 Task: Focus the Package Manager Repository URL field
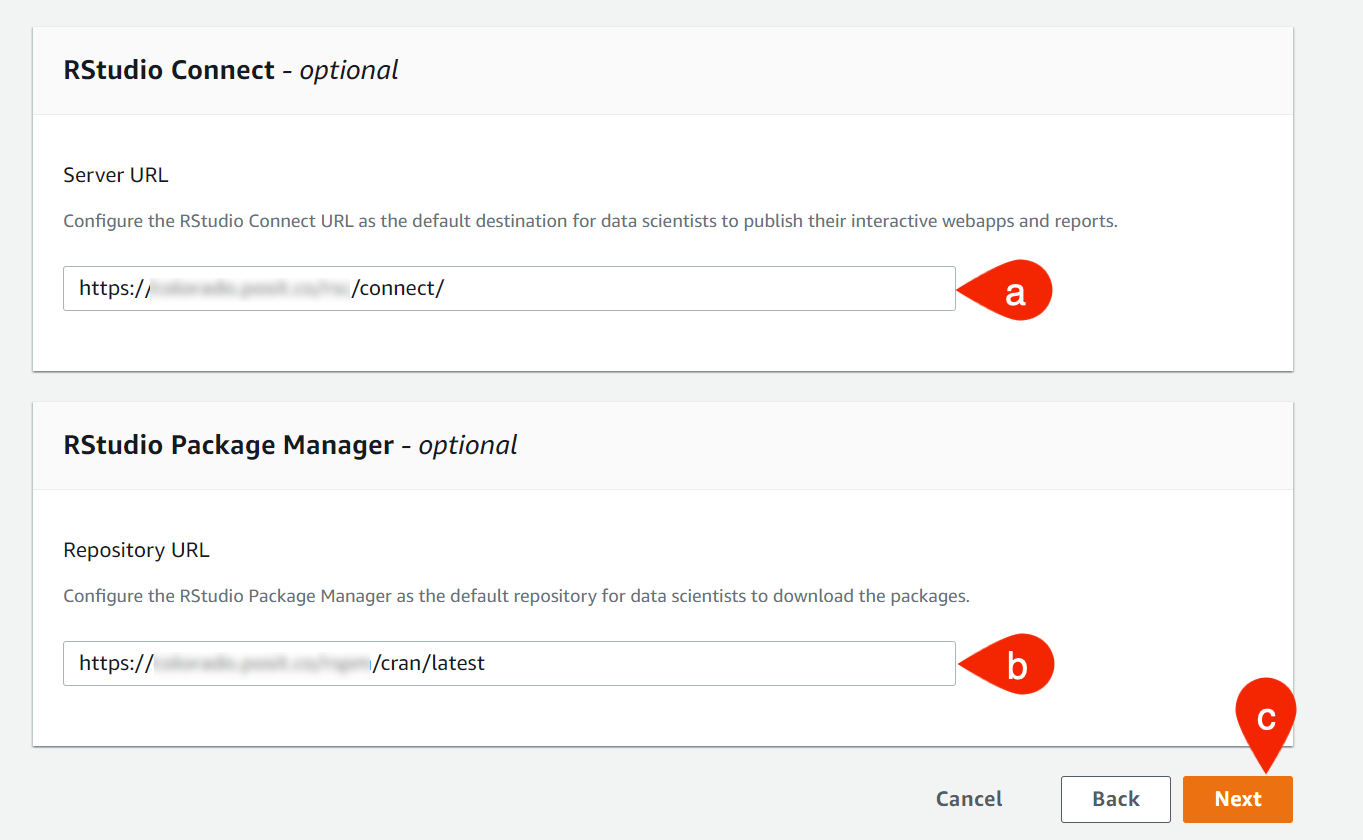point(700,663)
